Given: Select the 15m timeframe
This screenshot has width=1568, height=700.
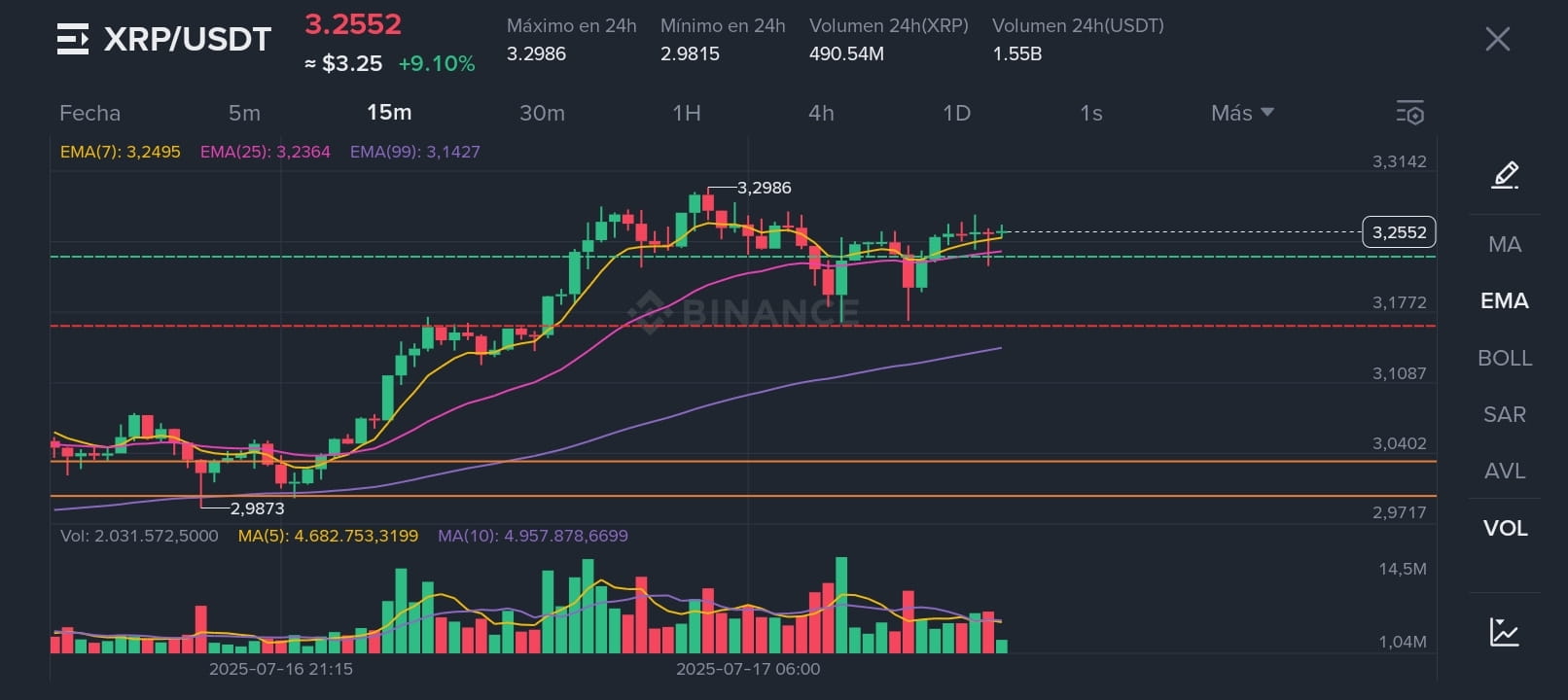Looking at the screenshot, I should [389, 113].
